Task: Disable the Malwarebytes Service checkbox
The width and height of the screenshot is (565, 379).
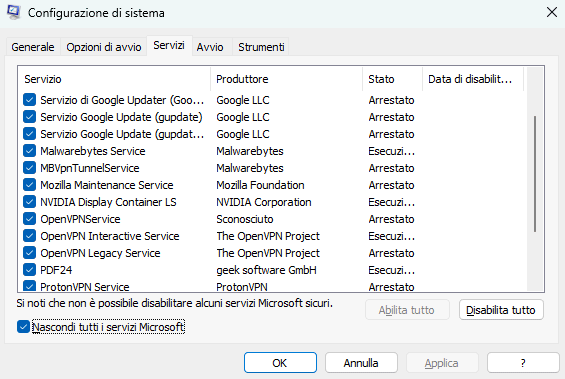Action: coord(30,151)
